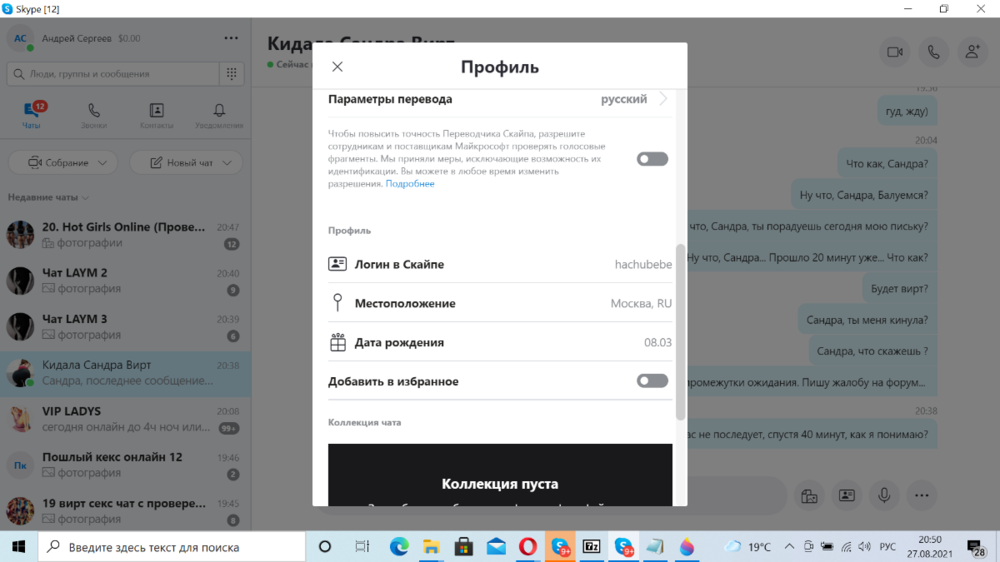Click the Profile dialog scrollbar
Image resolution: width=1000 pixels, height=562 pixels.
click(680, 332)
